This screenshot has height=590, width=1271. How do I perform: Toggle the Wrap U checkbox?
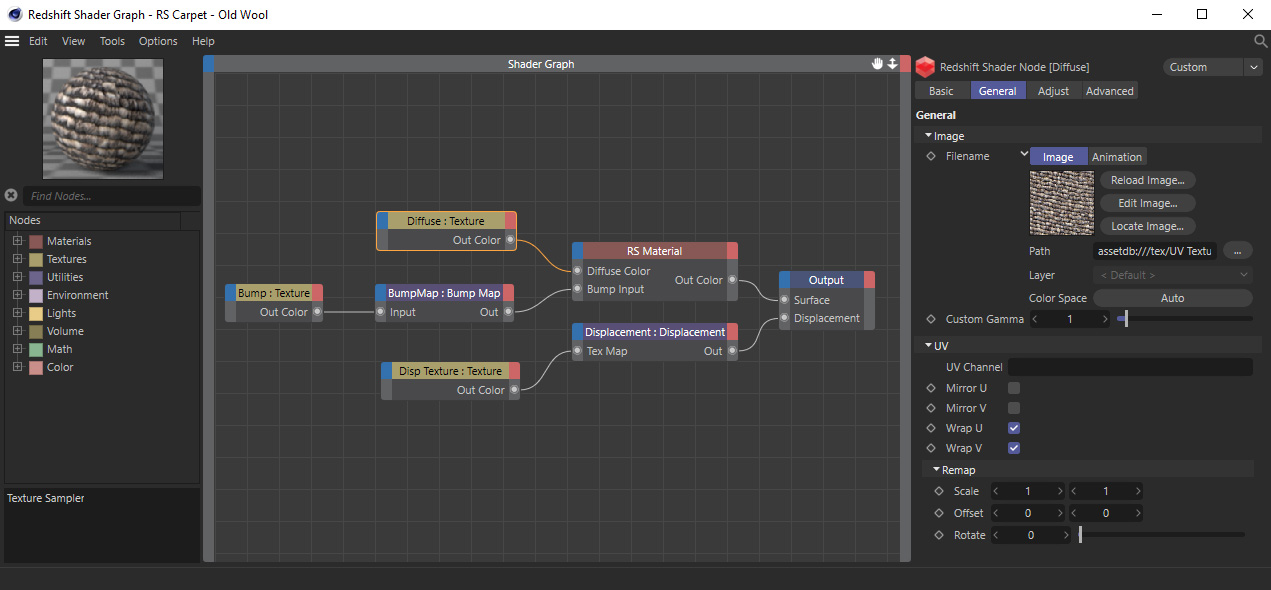click(x=1014, y=428)
